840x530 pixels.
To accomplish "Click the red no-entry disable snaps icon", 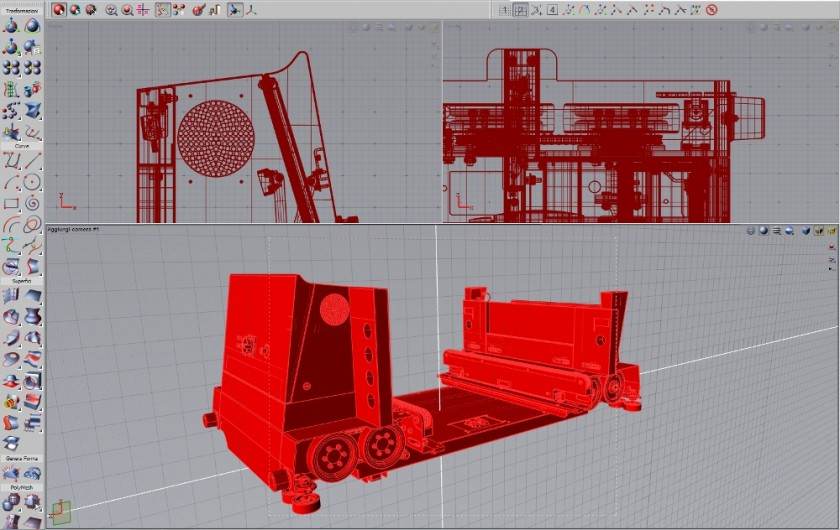I will [x=711, y=9].
